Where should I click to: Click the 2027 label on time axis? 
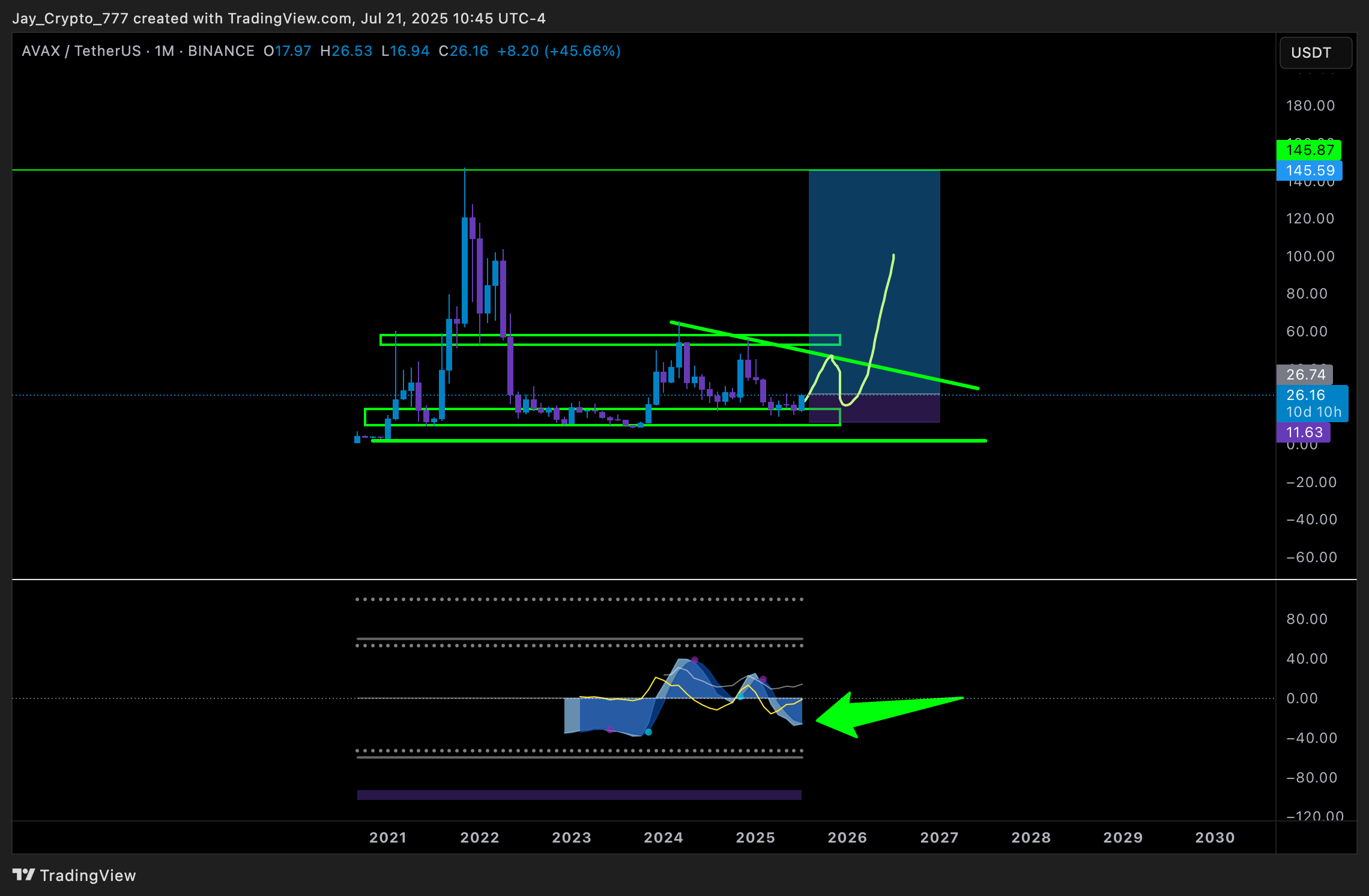click(x=939, y=837)
